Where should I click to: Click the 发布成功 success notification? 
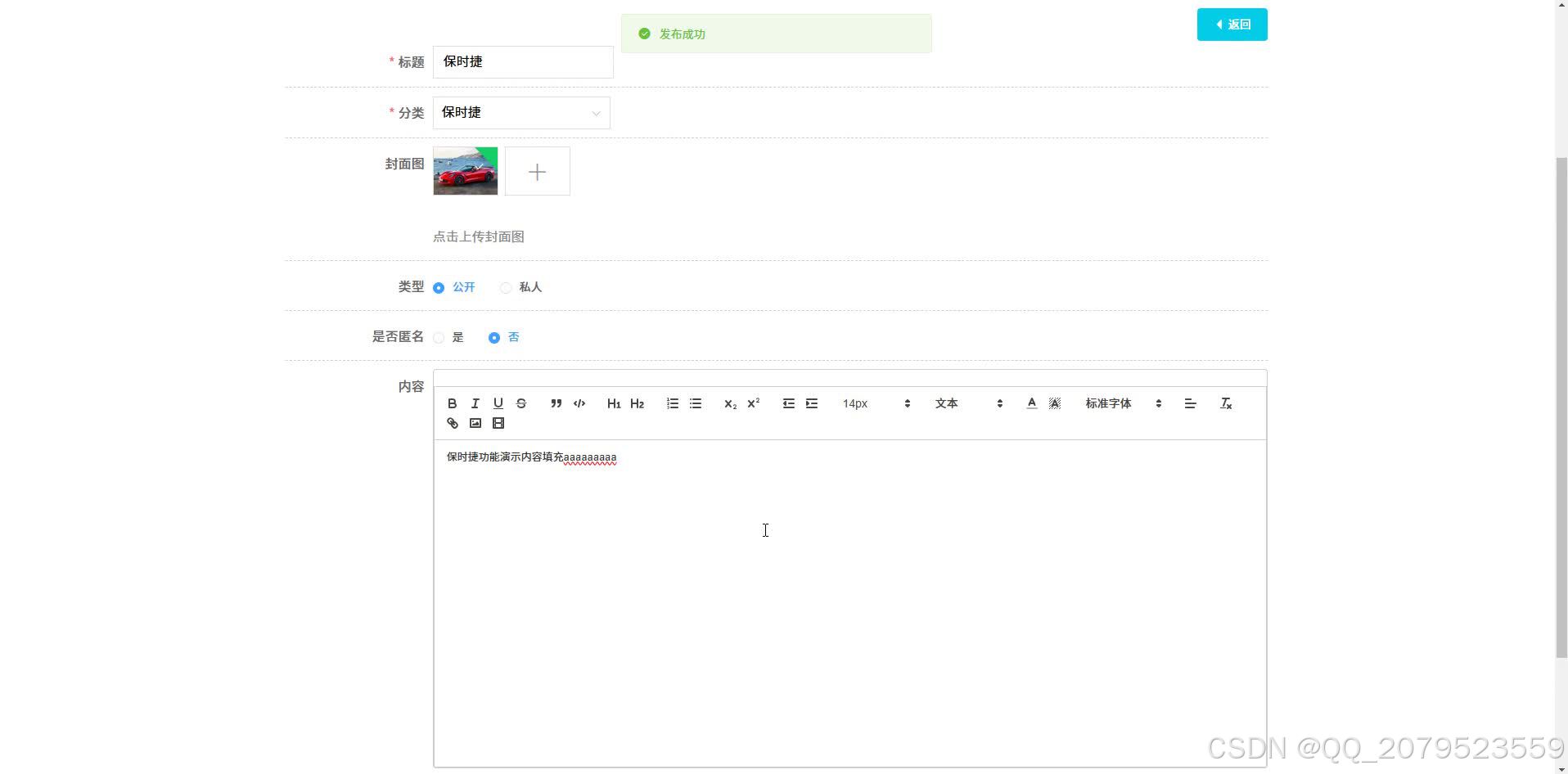(776, 34)
